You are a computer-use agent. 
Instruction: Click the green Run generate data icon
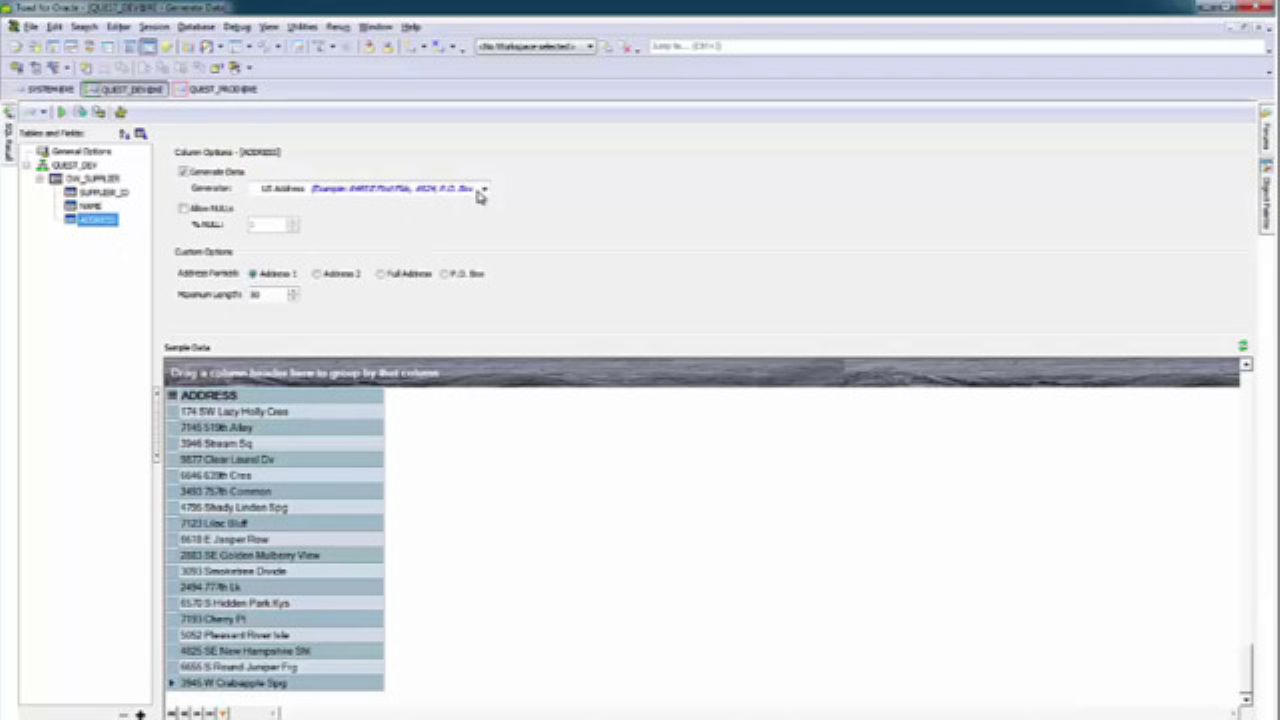click(61, 112)
